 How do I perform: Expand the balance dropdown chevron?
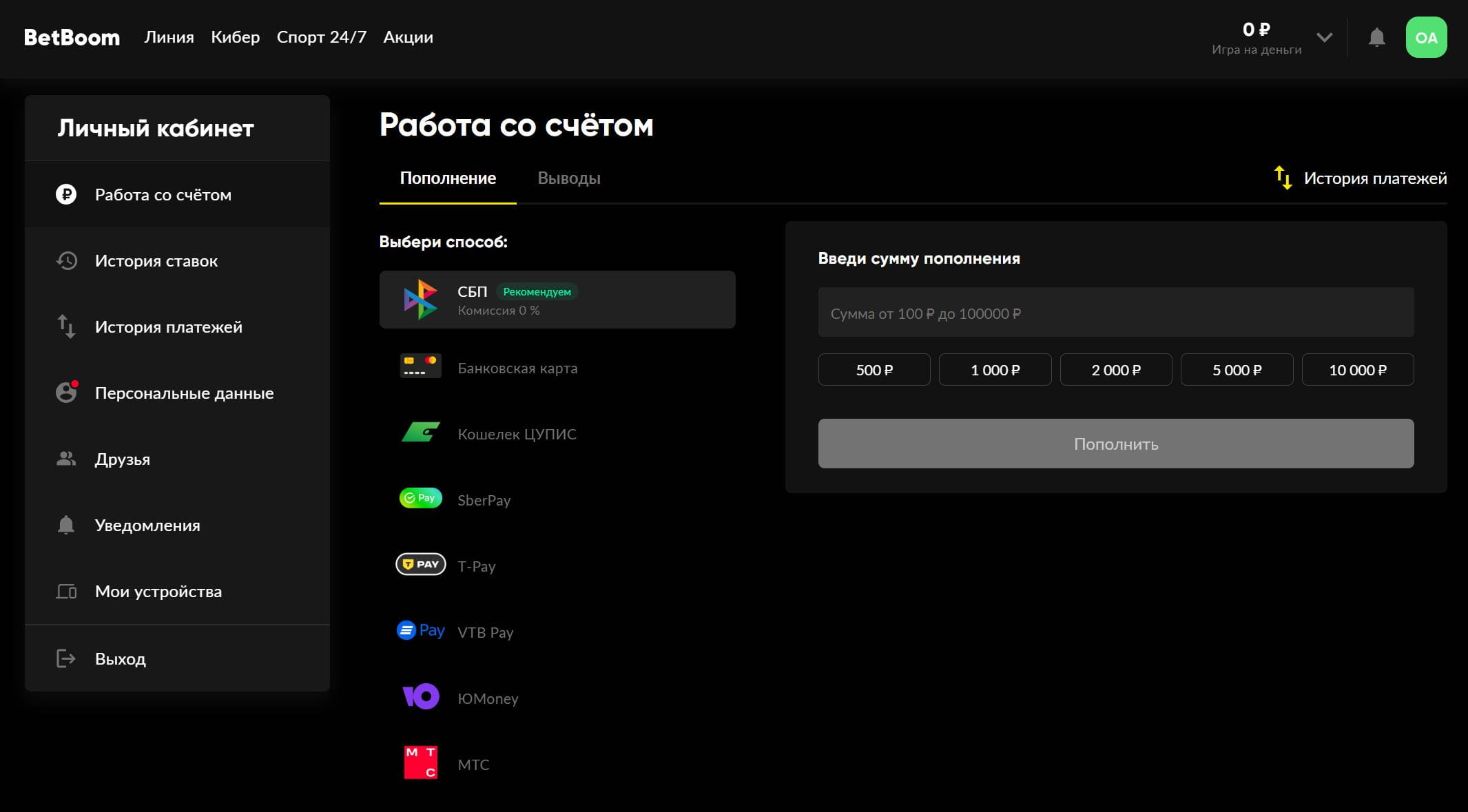coord(1324,37)
